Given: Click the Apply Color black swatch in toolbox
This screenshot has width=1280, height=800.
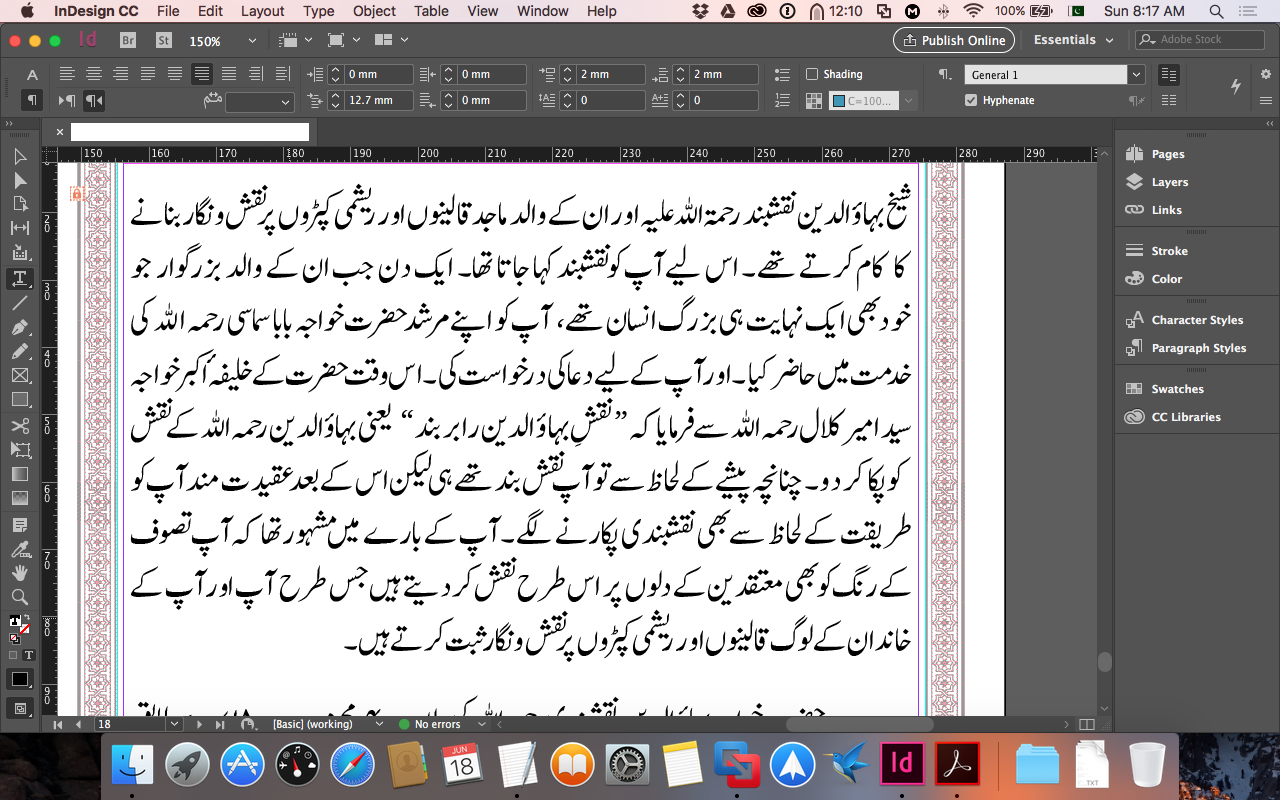Looking at the screenshot, I should [x=20, y=679].
